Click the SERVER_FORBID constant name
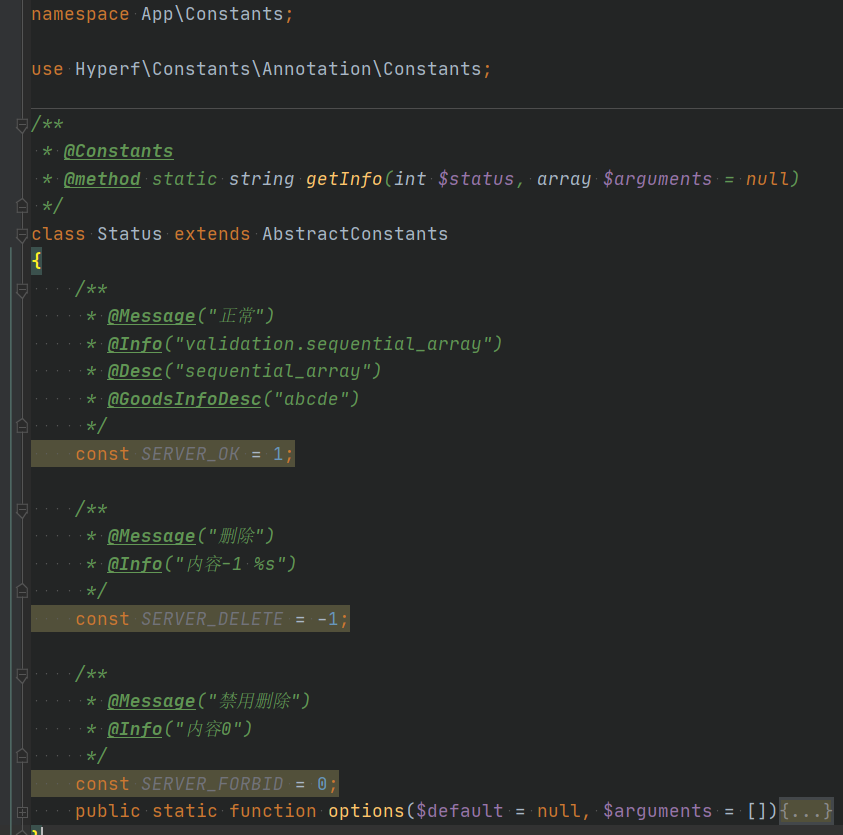 pyautogui.click(x=212, y=784)
